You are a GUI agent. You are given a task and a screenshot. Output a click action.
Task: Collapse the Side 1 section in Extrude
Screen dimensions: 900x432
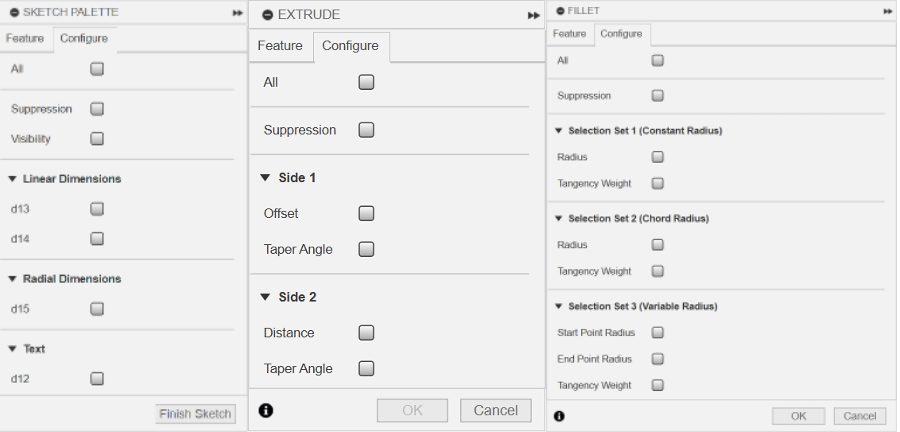(x=265, y=177)
